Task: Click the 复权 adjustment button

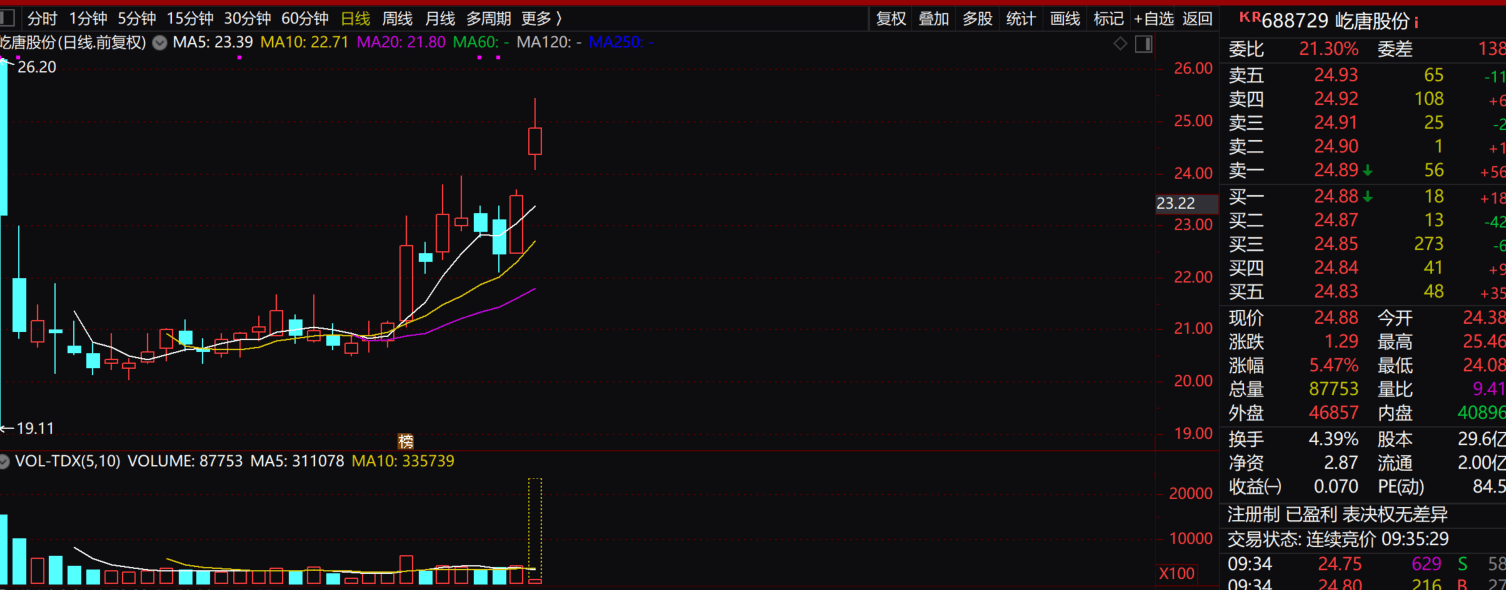Action: click(x=891, y=19)
